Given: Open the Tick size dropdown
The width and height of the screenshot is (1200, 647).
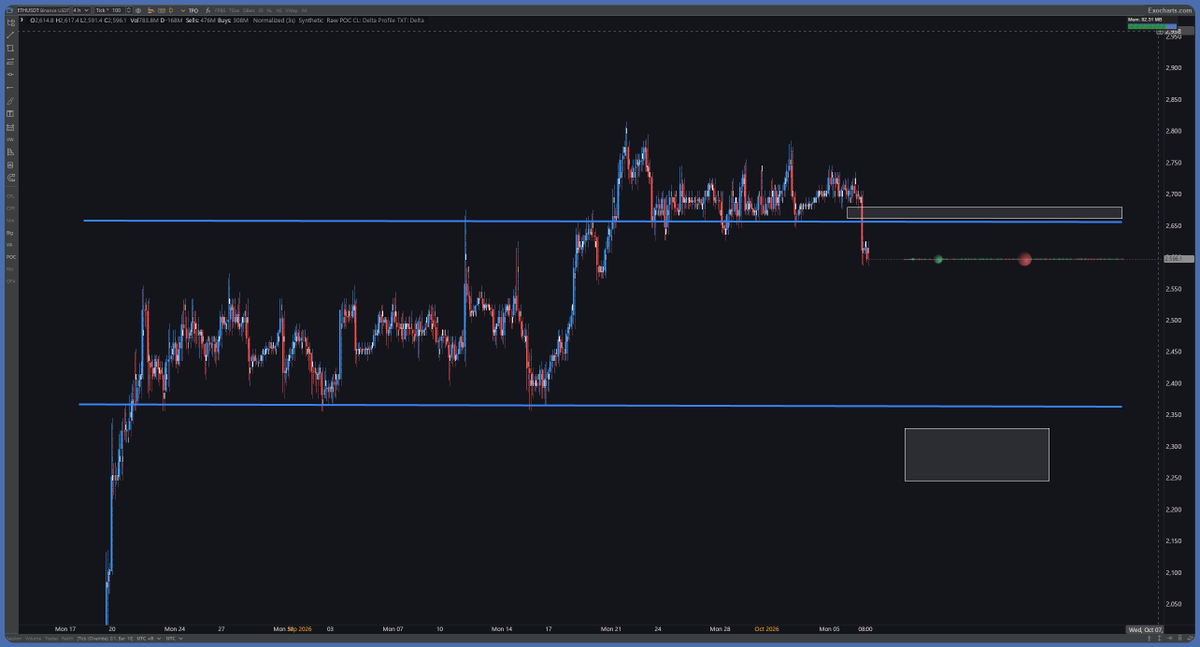Looking at the screenshot, I should 103,10.
